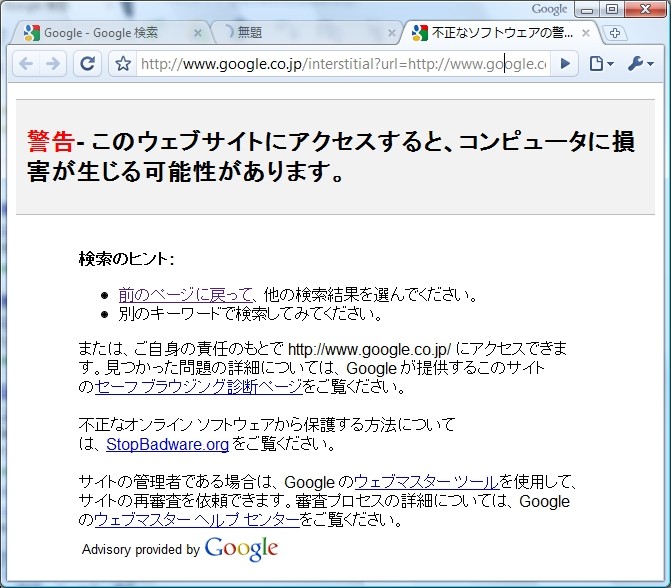Close the browser window with the red X
The height and width of the screenshot is (588, 671).
click(646, 9)
